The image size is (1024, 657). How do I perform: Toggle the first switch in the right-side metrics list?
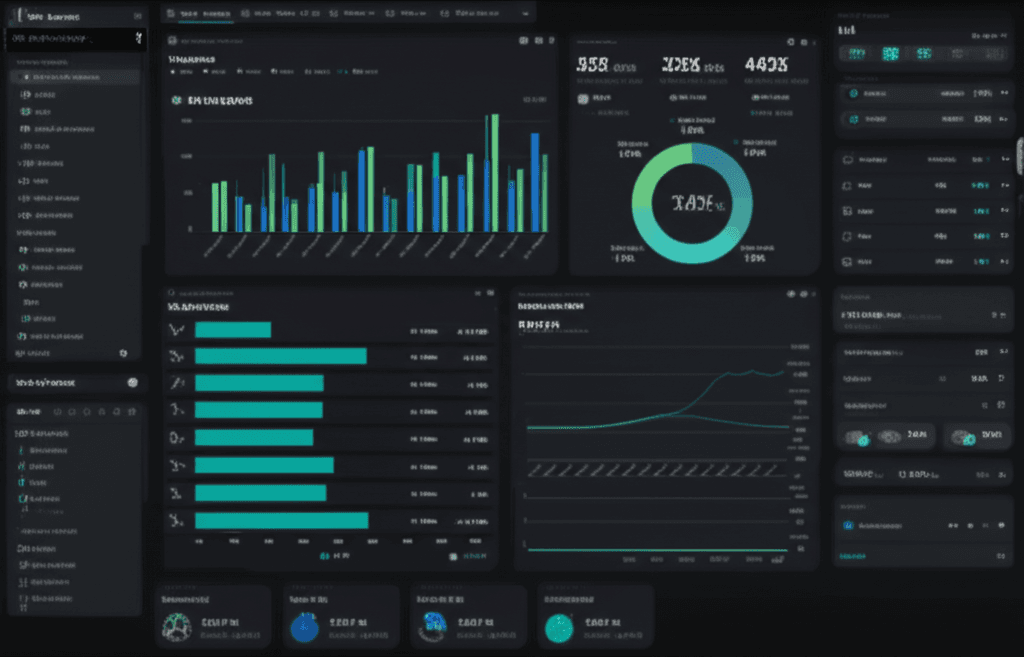point(1004,92)
